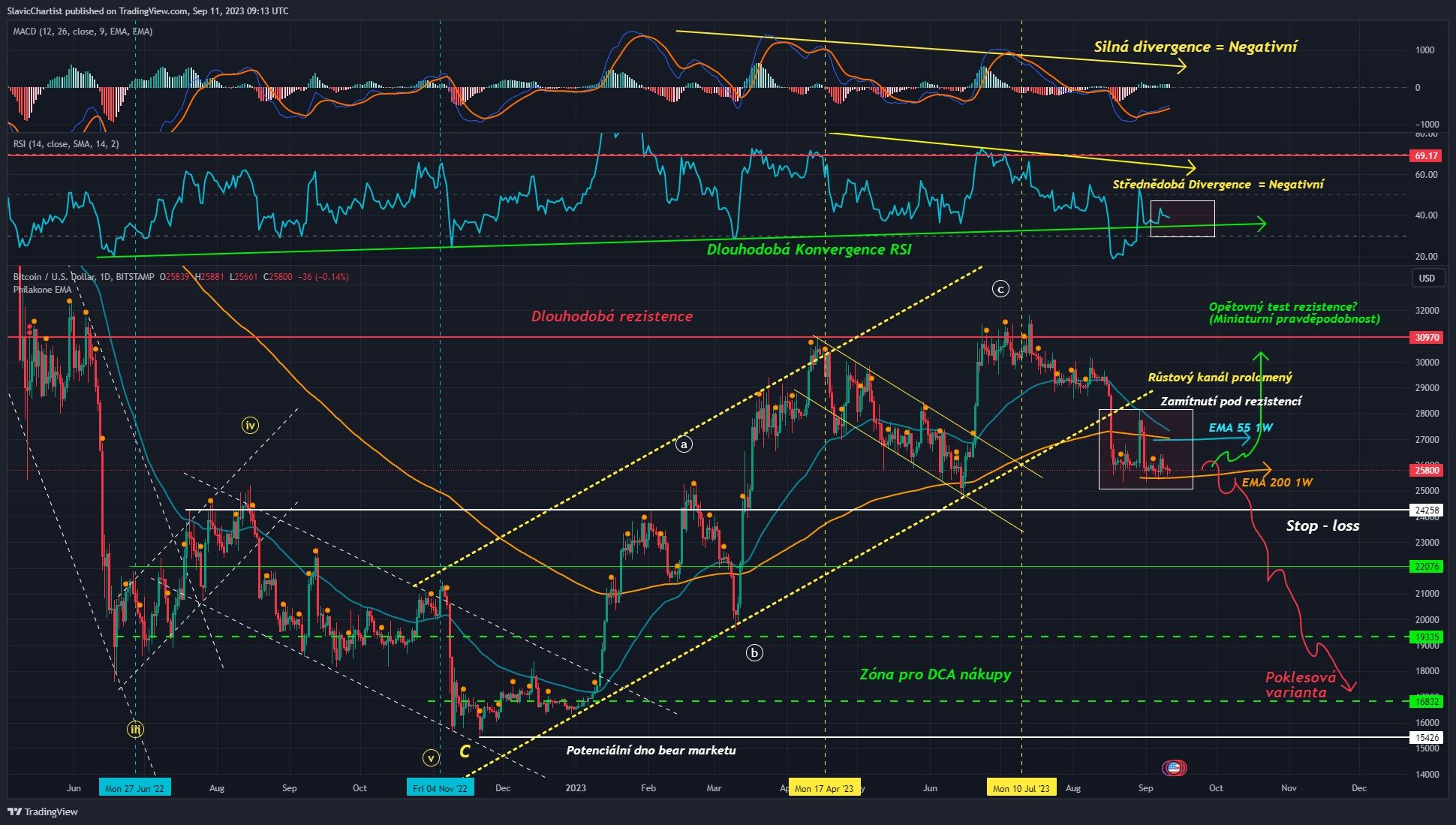Open the TradingView logo at bottom left
1456x825 pixels.
click(43, 811)
